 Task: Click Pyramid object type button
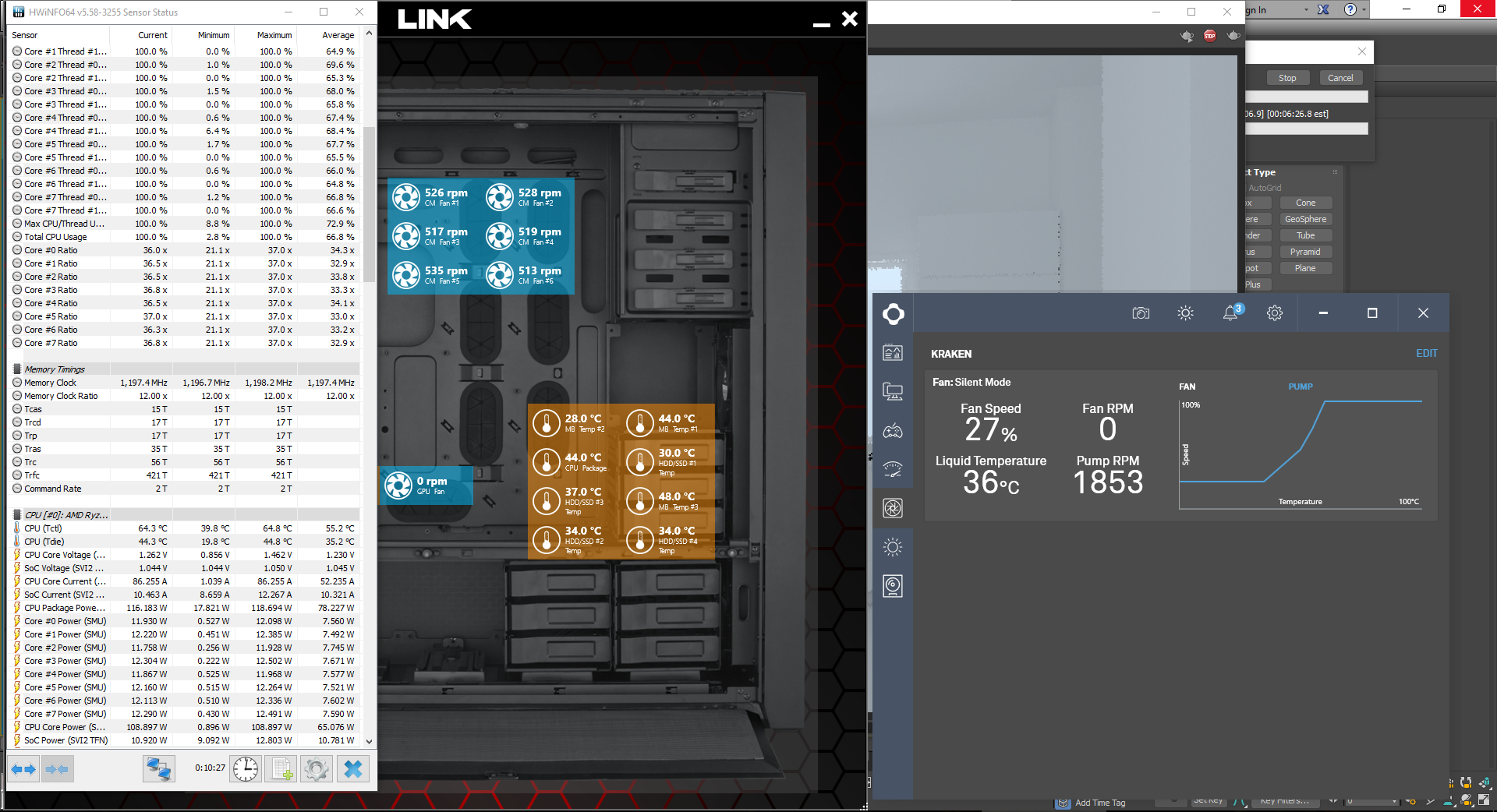click(1306, 252)
